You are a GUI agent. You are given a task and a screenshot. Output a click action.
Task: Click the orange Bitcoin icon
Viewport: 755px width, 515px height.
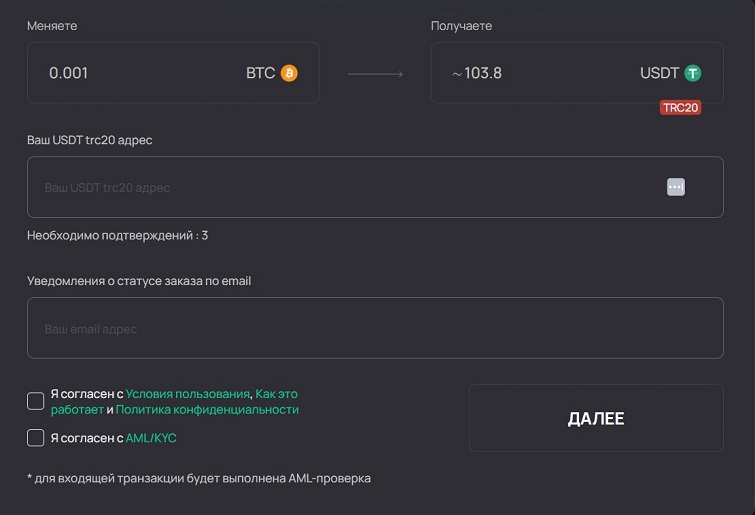(289, 73)
